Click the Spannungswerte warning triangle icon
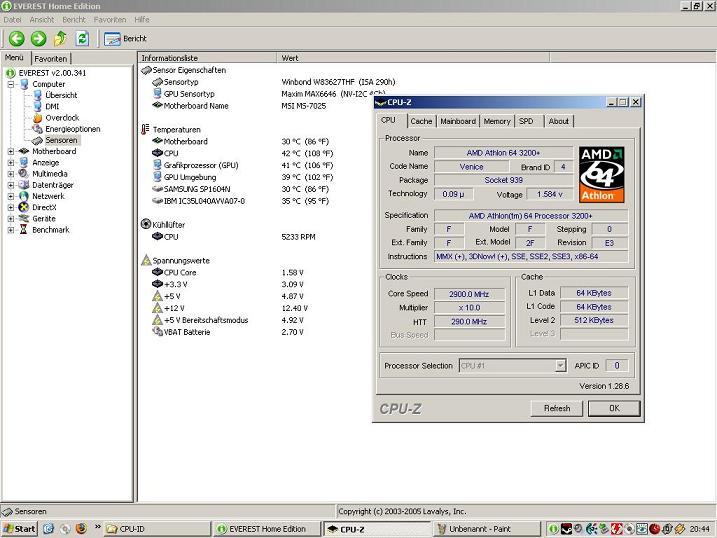 pos(146,260)
